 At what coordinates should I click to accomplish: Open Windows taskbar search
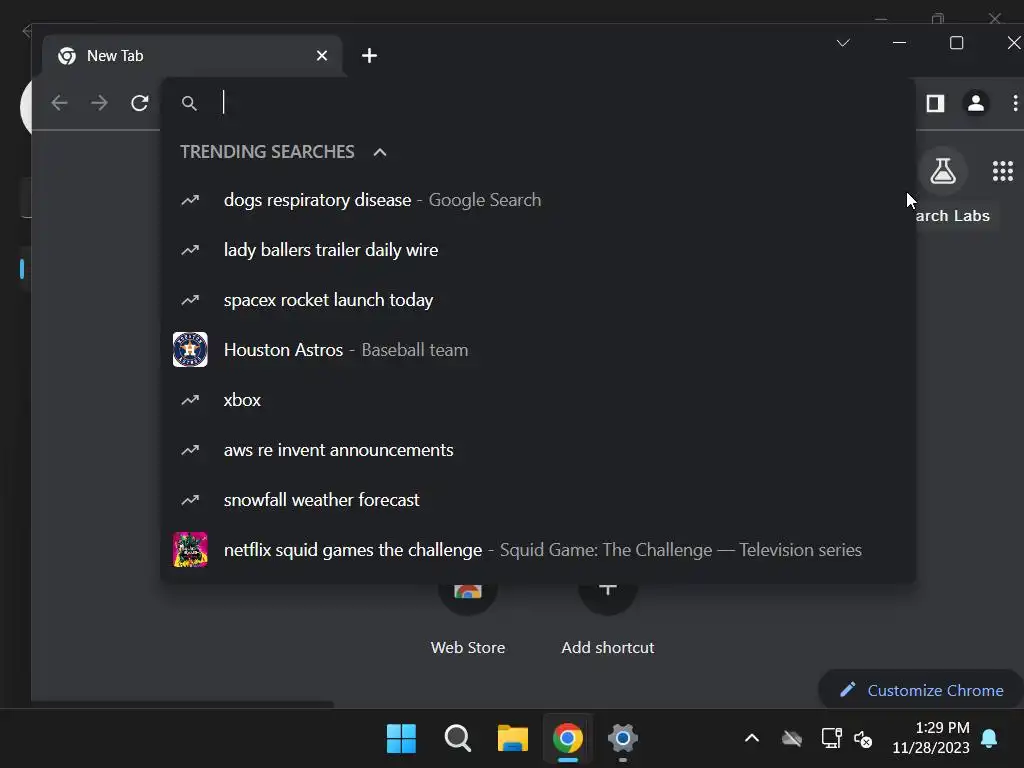point(457,739)
